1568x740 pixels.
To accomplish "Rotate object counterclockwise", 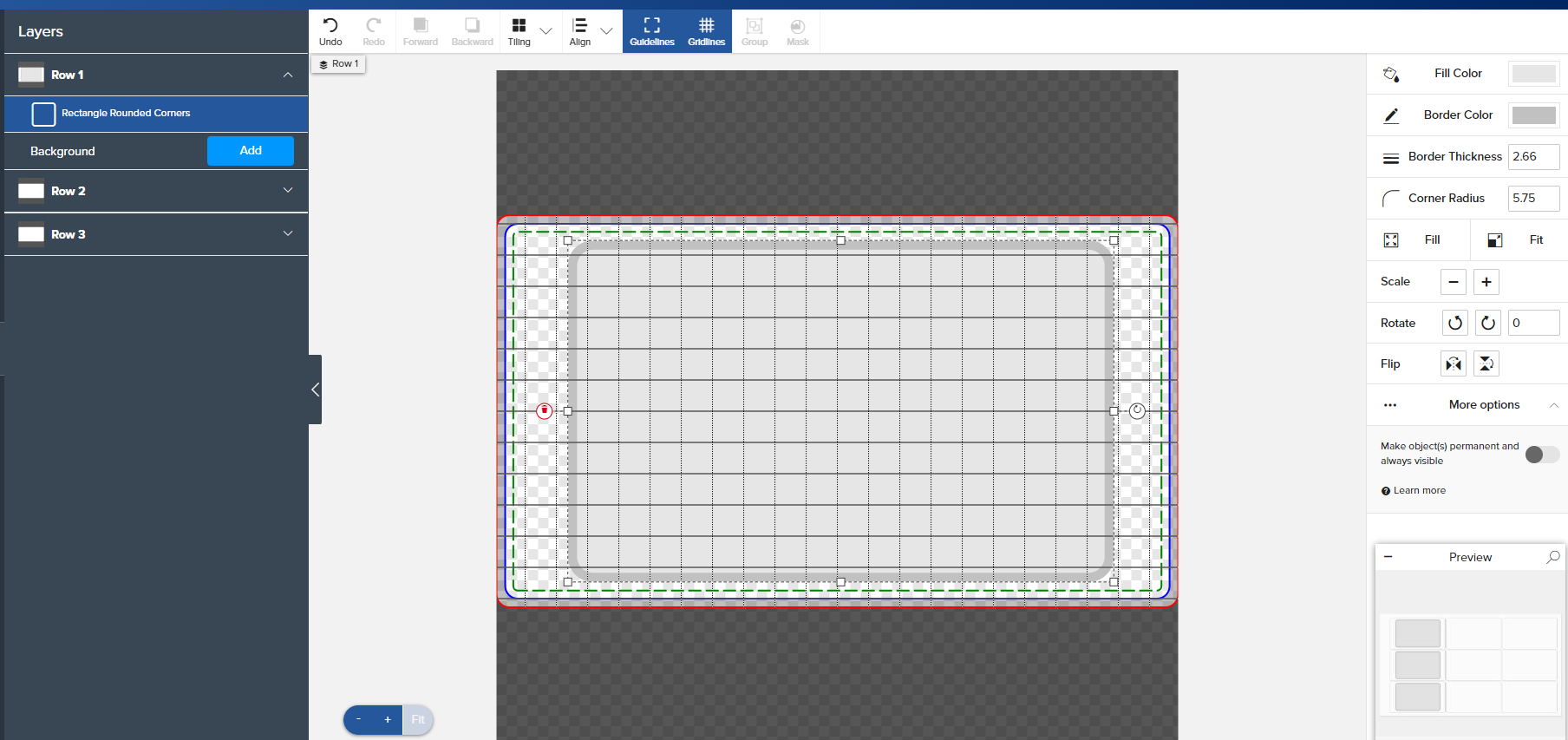I will pyautogui.click(x=1455, y=323).
